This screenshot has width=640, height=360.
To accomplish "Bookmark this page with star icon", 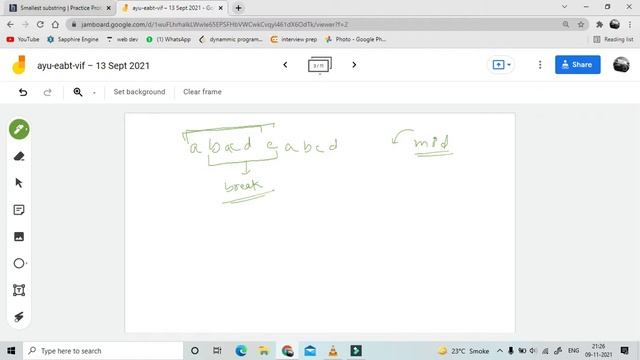I will coord(581,24).
